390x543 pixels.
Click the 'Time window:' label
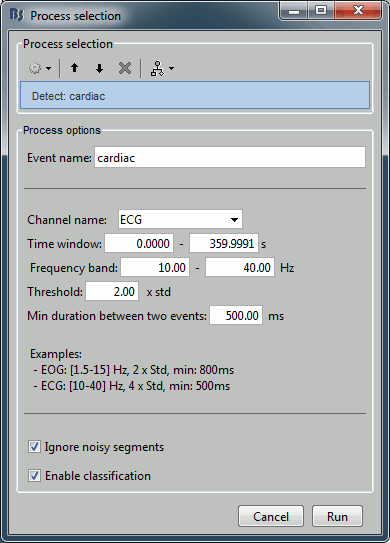pos(64,243)
